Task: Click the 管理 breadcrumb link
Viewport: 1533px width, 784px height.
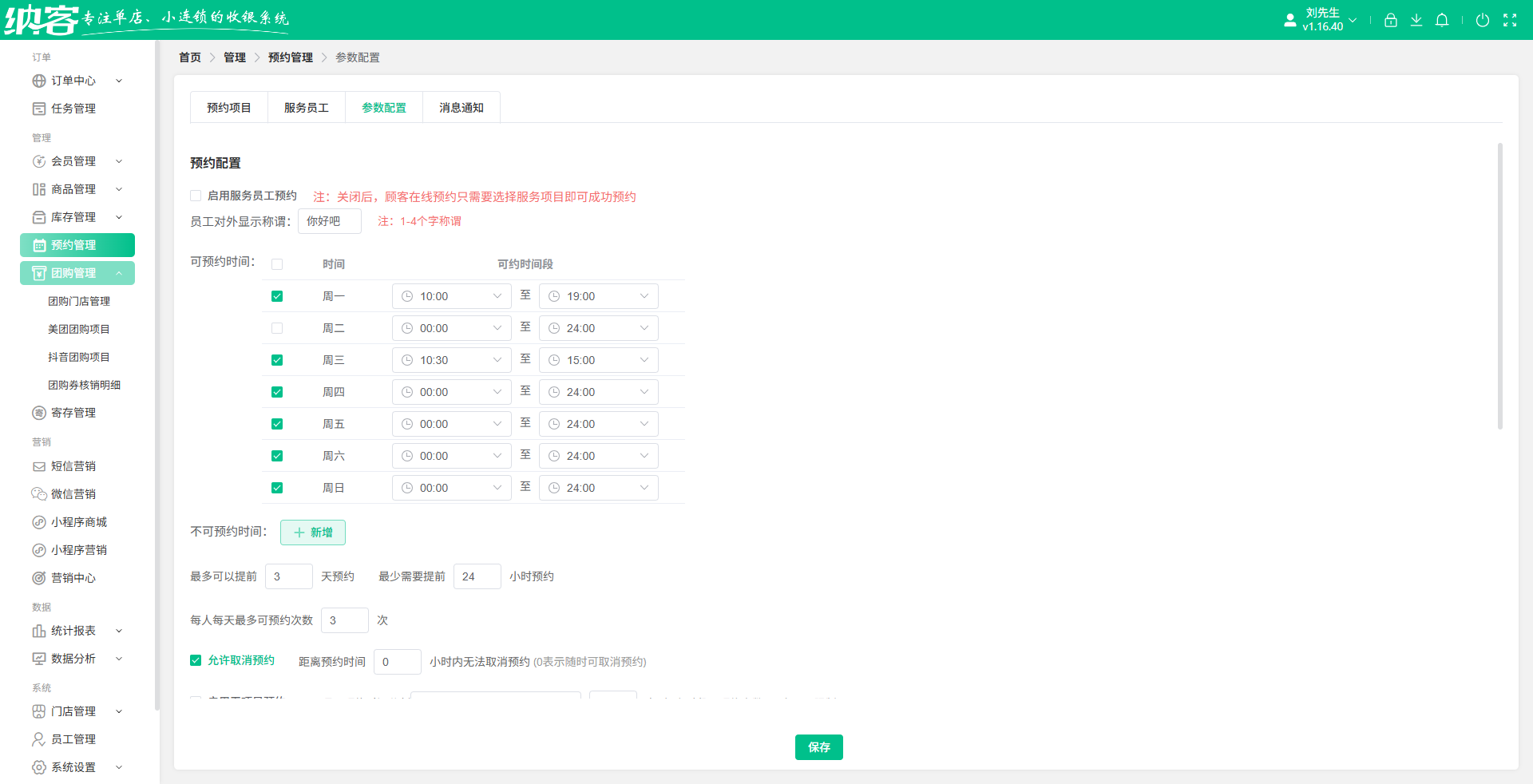Action: click(x=235, y=57)
